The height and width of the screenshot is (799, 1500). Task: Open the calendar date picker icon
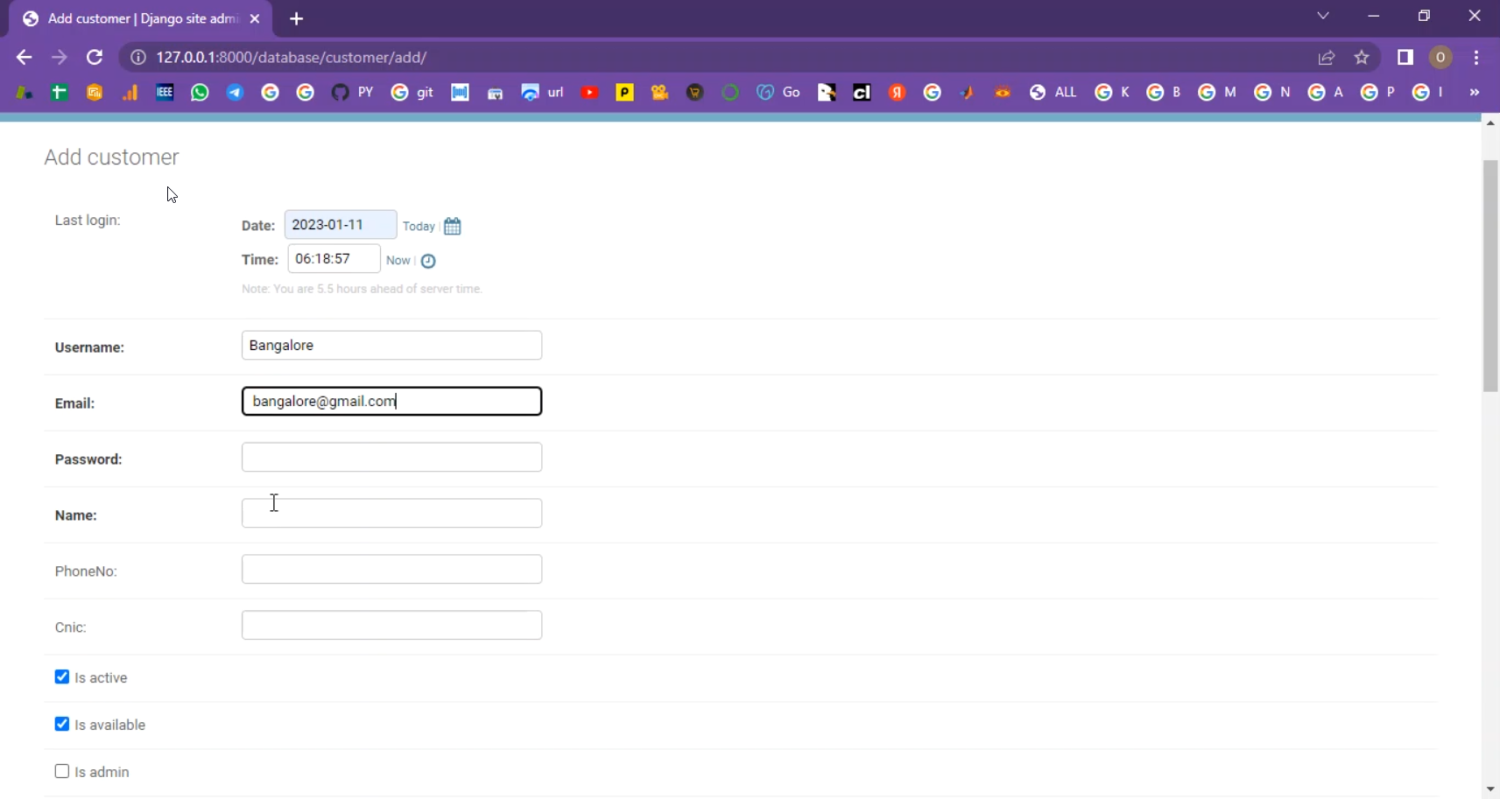tap(452, 226)
